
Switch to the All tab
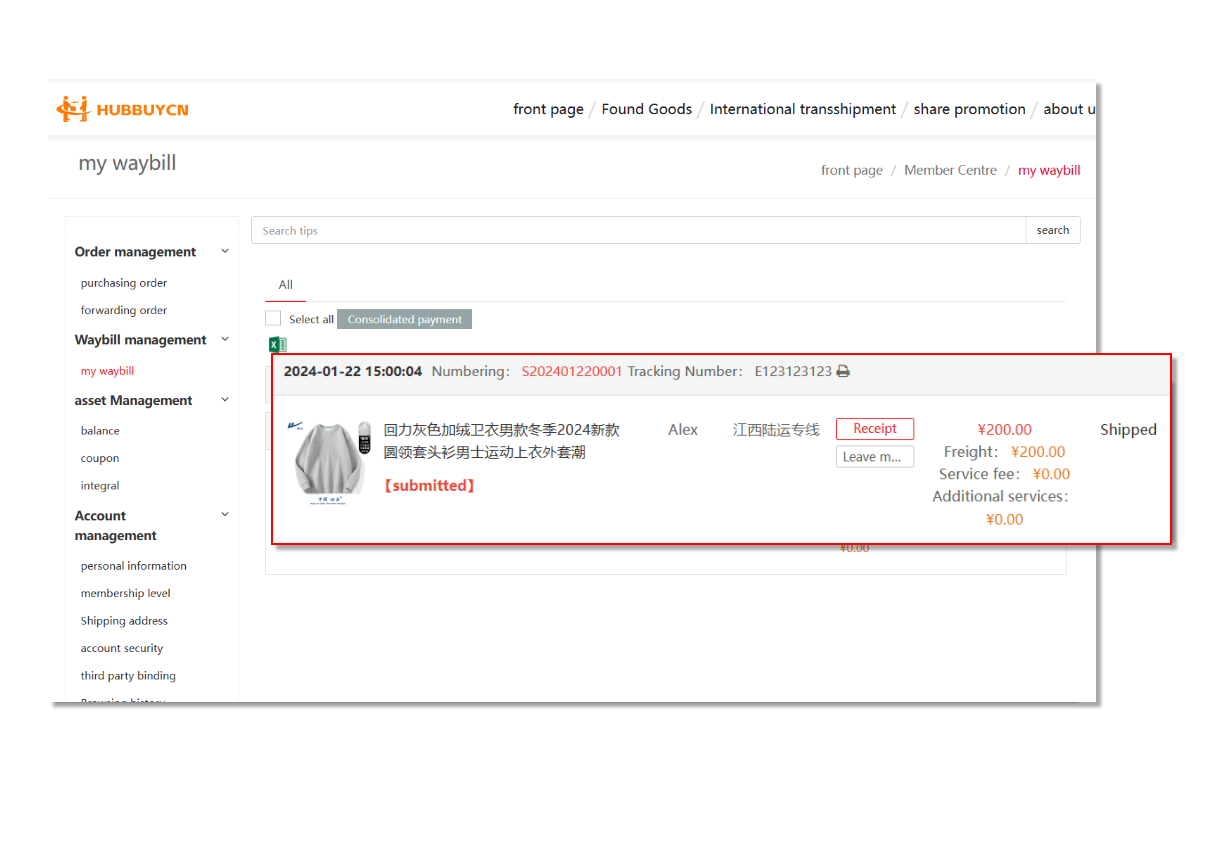[285, 285]
